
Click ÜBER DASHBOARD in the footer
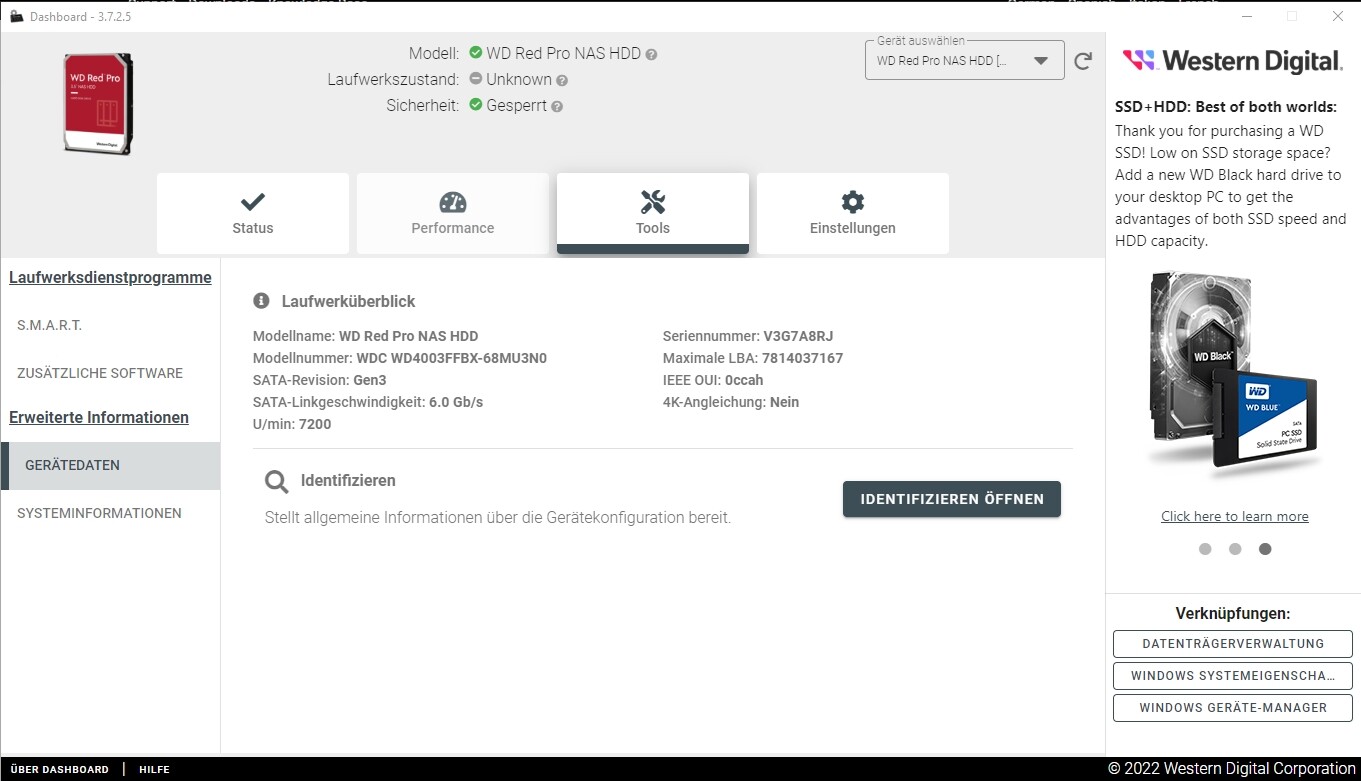click(60, 770)
